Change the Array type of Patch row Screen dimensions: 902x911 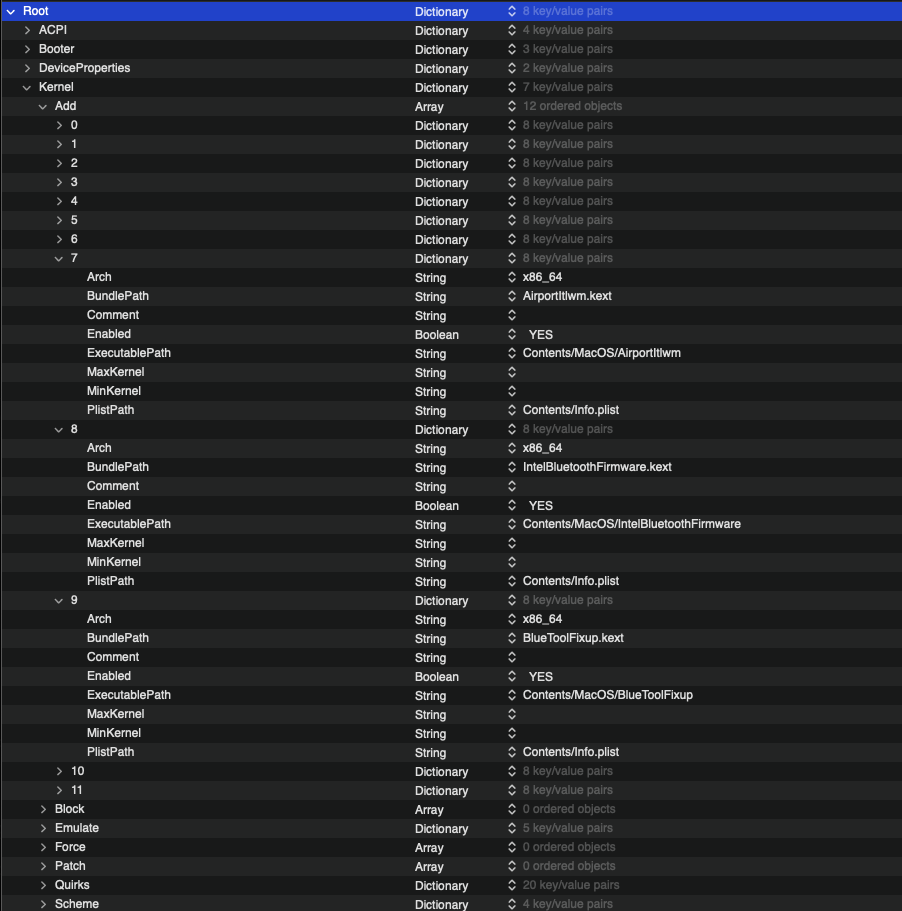pyautogui.click(x=429, y=867)
